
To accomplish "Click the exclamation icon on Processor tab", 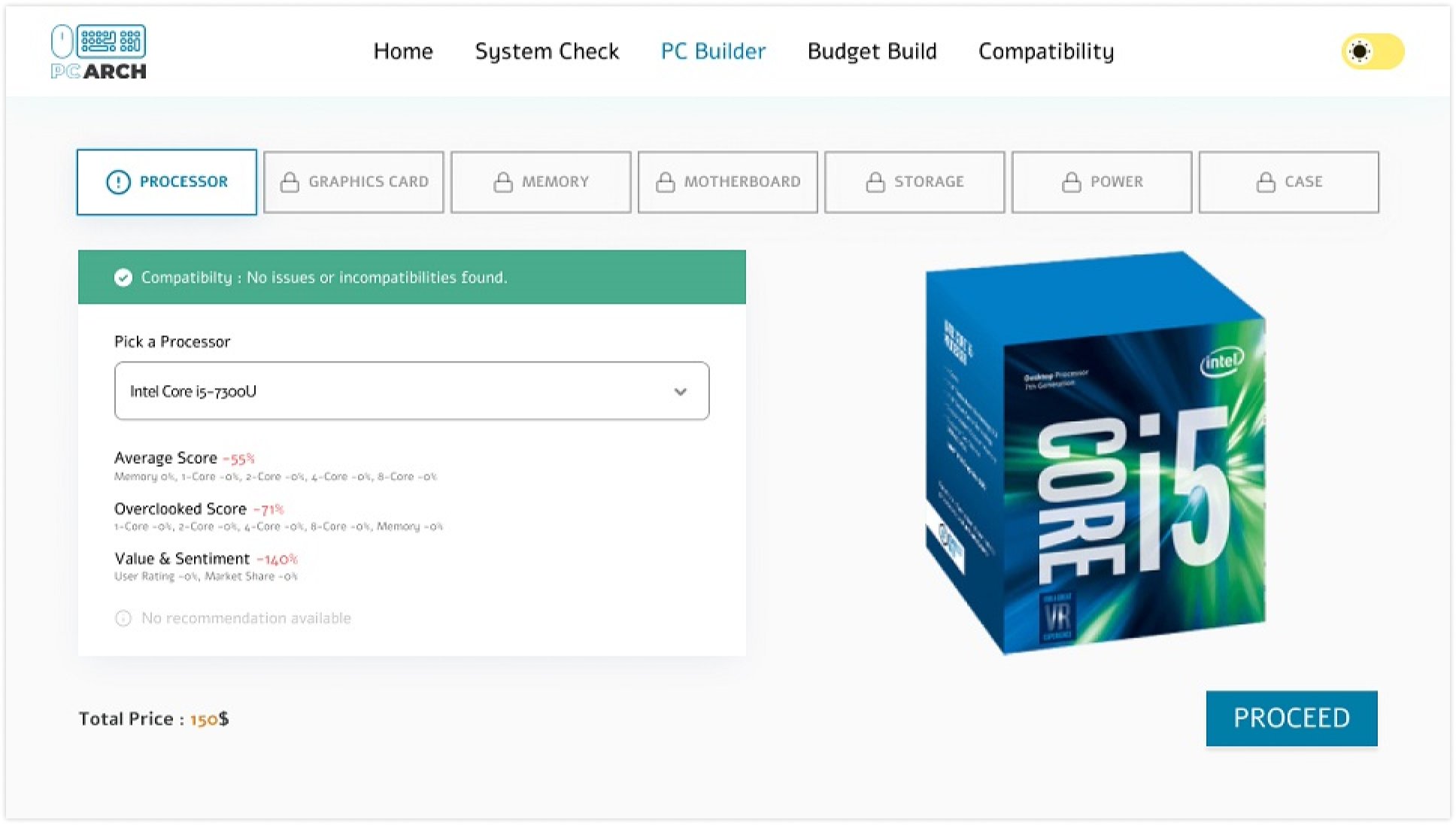I will [x=118, y=182].
